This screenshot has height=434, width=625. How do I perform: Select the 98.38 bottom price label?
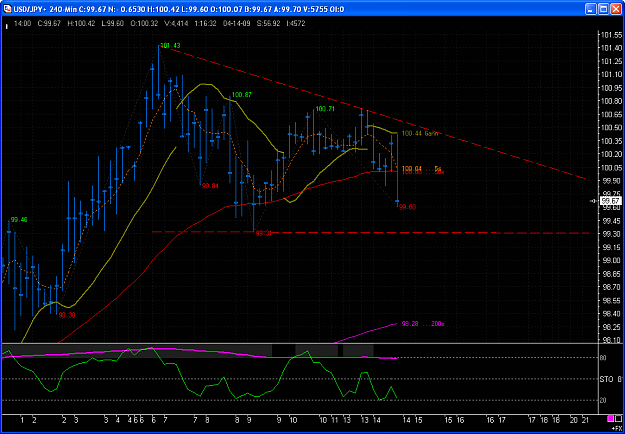(67, 315)
